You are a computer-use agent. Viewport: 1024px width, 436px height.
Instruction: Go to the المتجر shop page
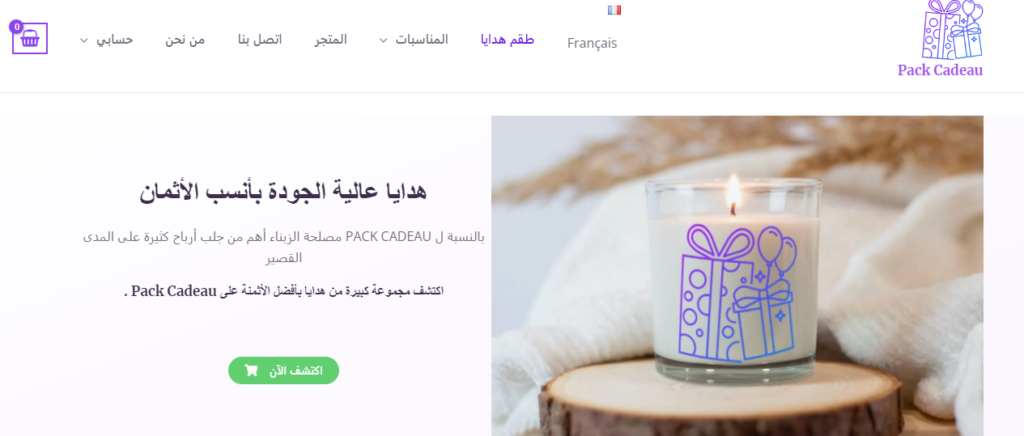[331, 40]
